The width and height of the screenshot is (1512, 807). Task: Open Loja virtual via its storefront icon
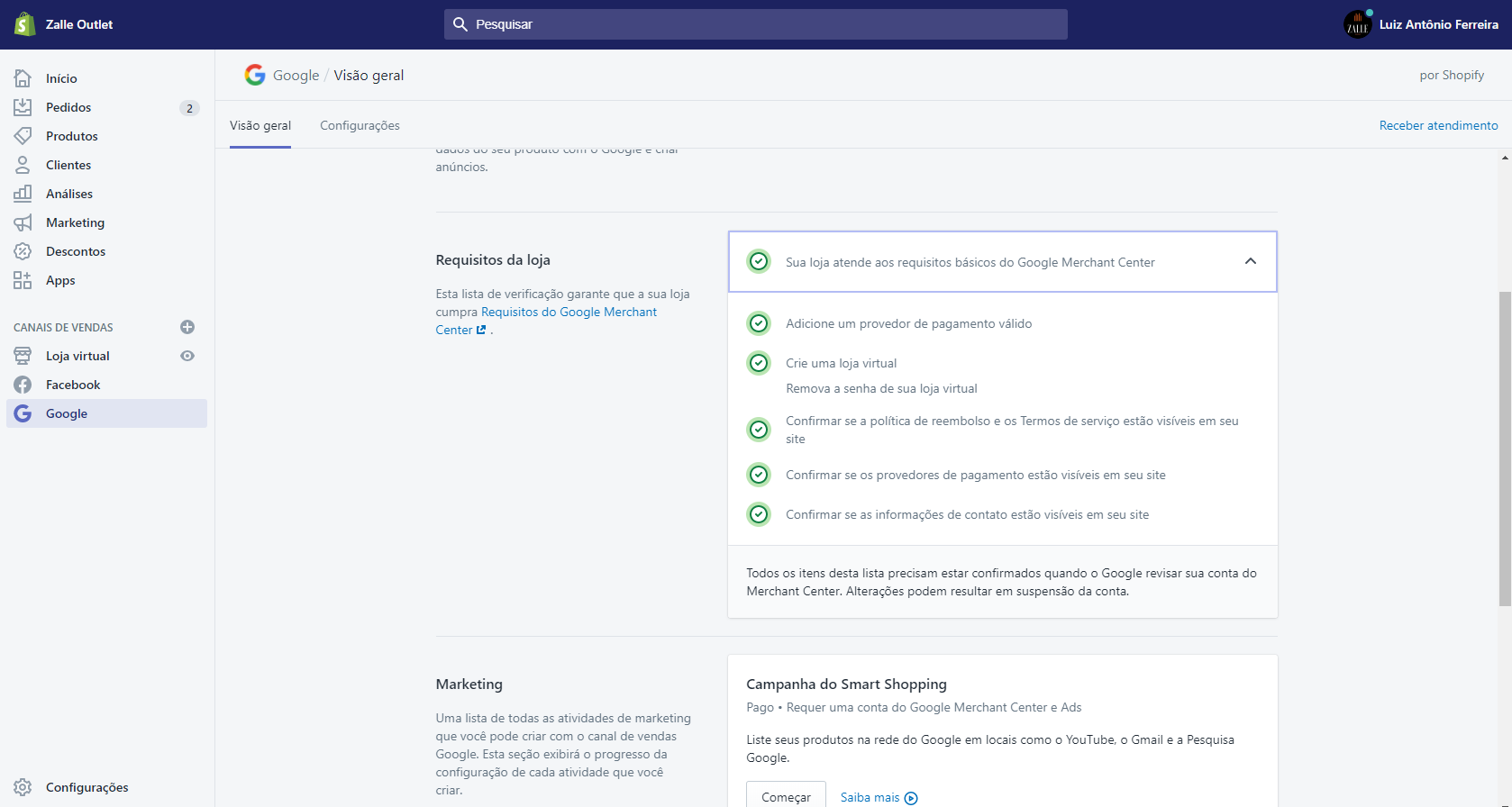pyautogui.click(x=23, y=356)
